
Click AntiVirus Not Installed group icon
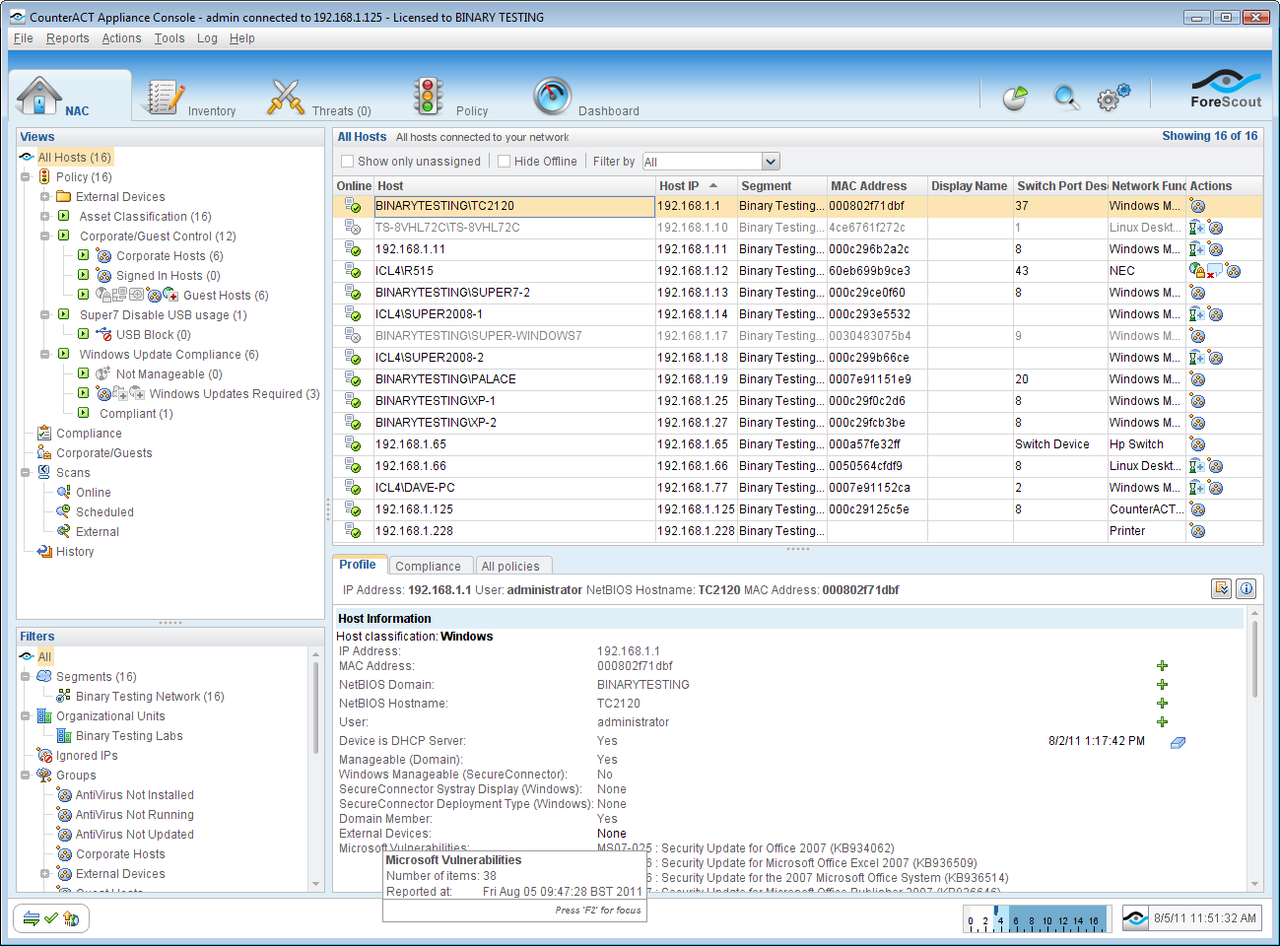coord(64,795)
